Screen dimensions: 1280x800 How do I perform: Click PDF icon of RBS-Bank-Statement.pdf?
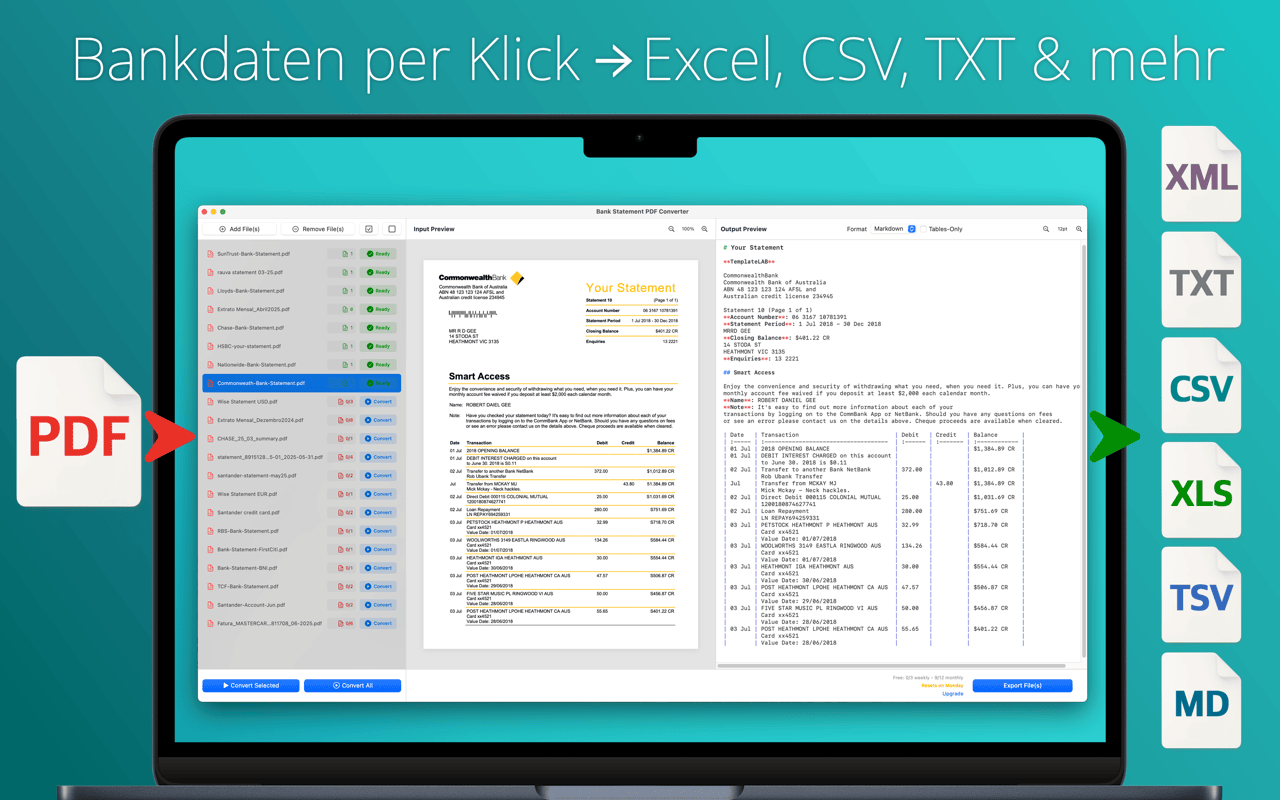[210, 531]
